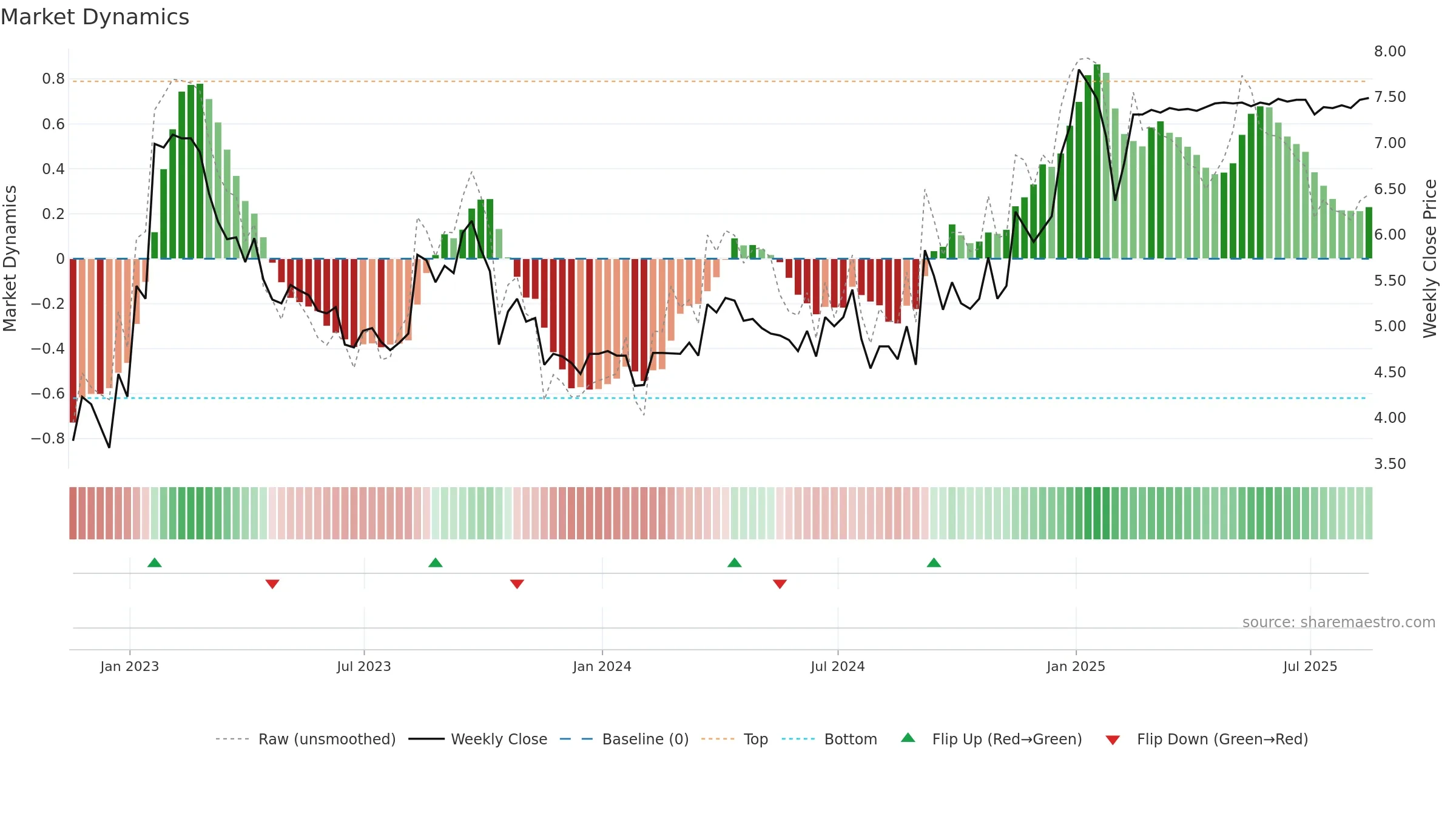Click the Jul 2024 x-axis label
This screenshot has height=819, width=1456.
[838, 666]
